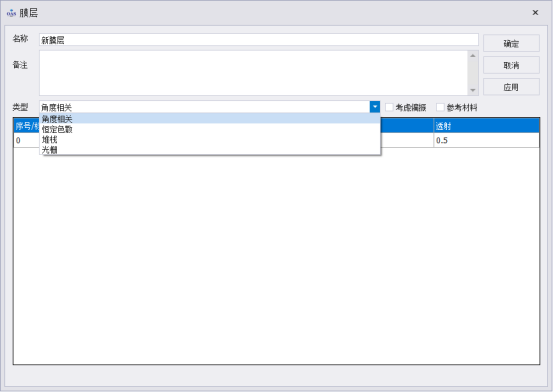Collapse the 类型 dropdown via its arrow
Screen dimensions: 554x392
tap(375, 107)
